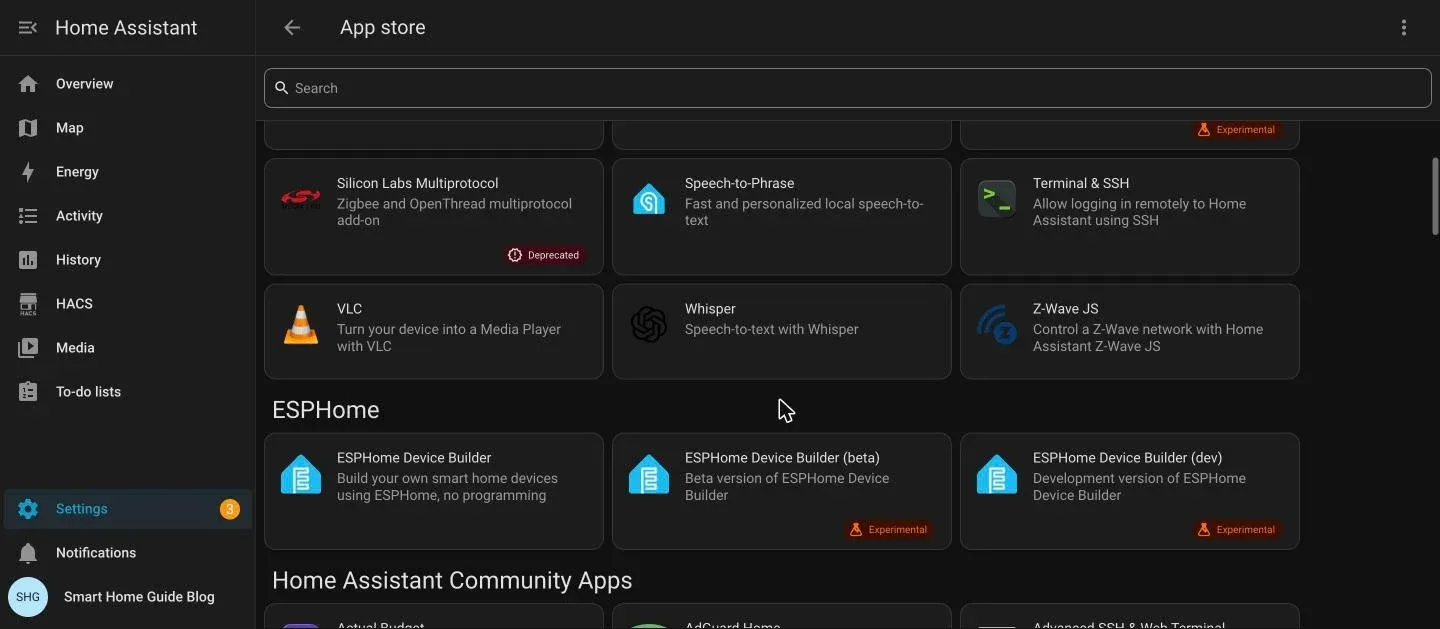Collapse the sidebar with the menu icon
This screenshot has height=629, width=1440.
click(28, 28)
